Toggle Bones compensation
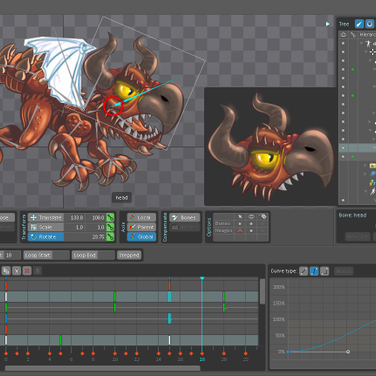 (x=185, y=218)
